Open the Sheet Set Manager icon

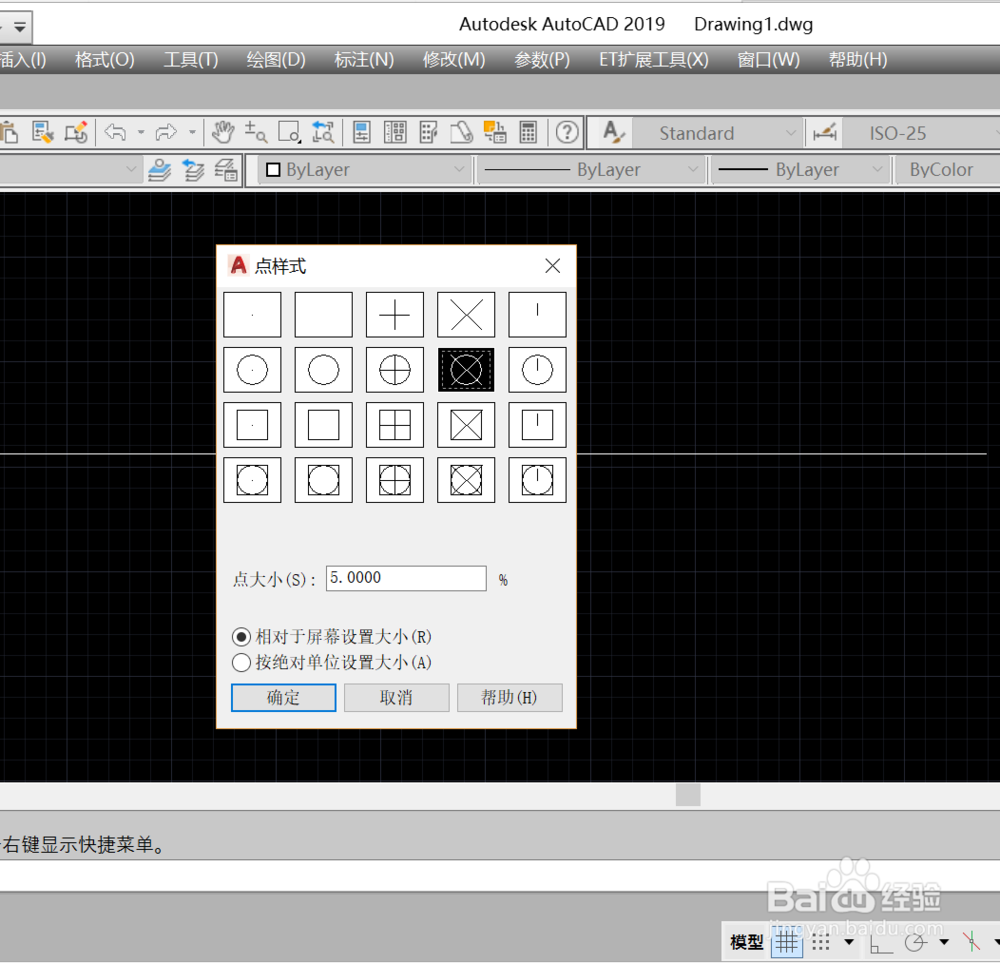pyautogui.click(x=462, y=133)
